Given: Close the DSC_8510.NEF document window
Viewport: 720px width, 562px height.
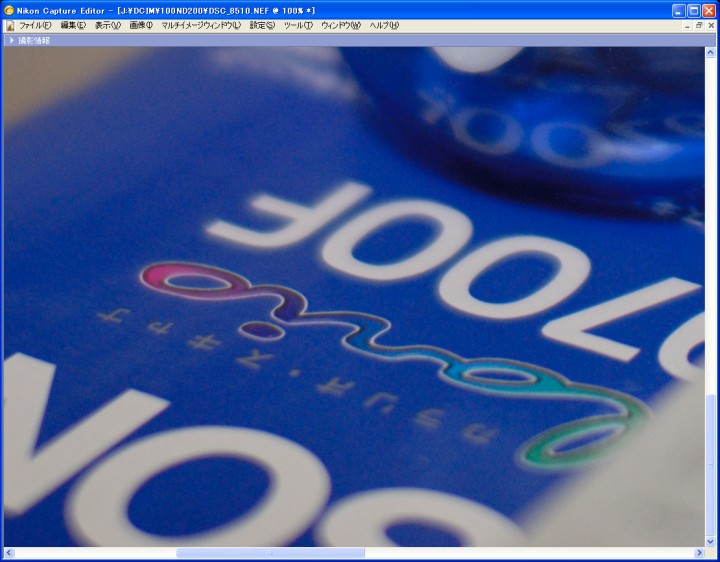Looking at the screenshot, I should click(x=711, y=26).
